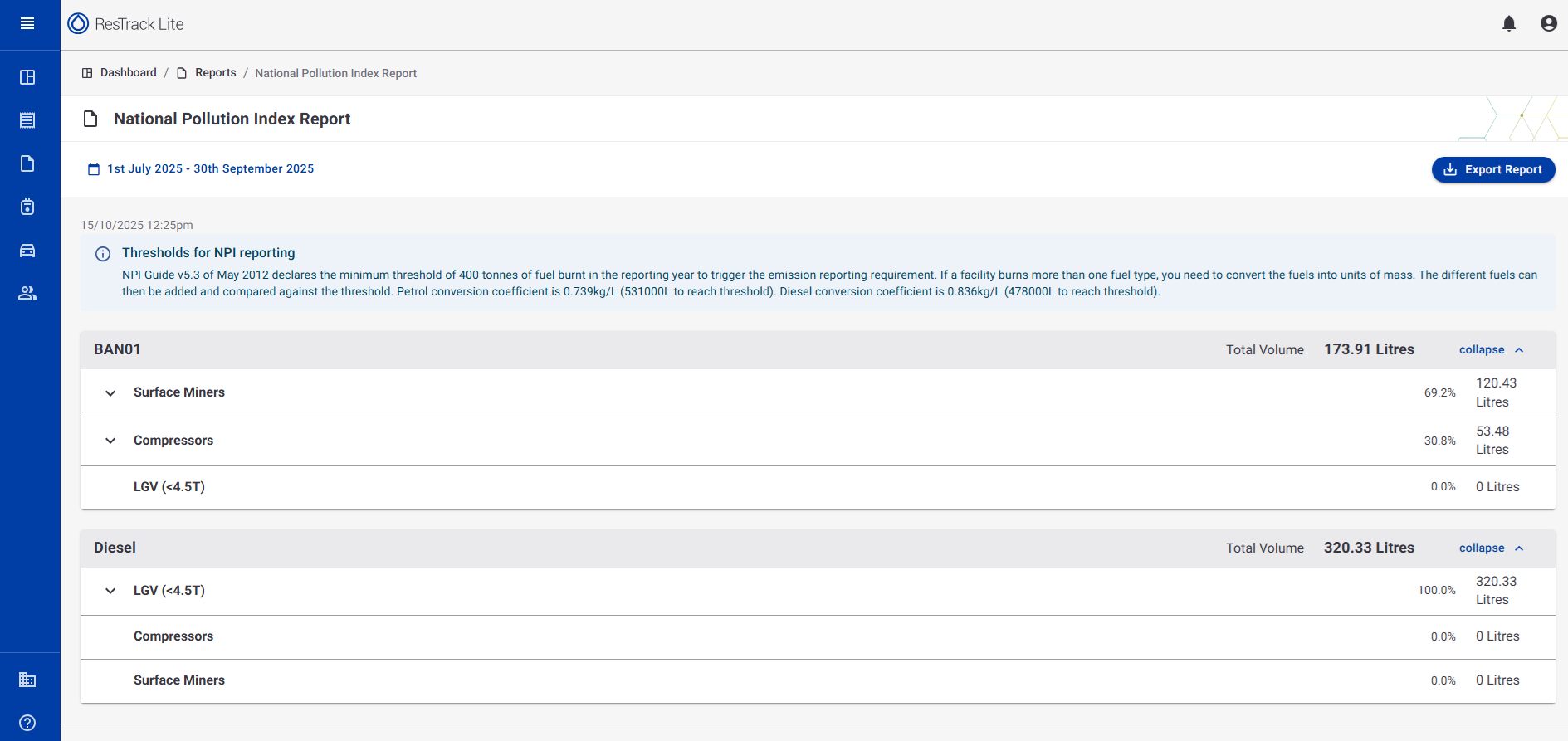Open the Reports document sidebar icon
1568x741 pixels.
27,163
